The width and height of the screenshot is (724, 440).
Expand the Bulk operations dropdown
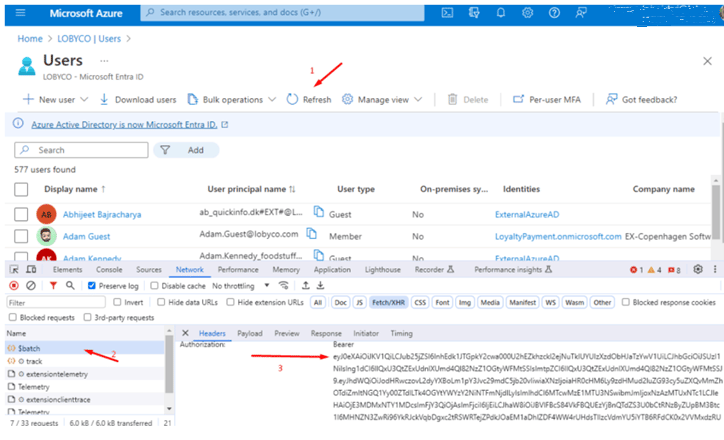click(x=272, y=99)
